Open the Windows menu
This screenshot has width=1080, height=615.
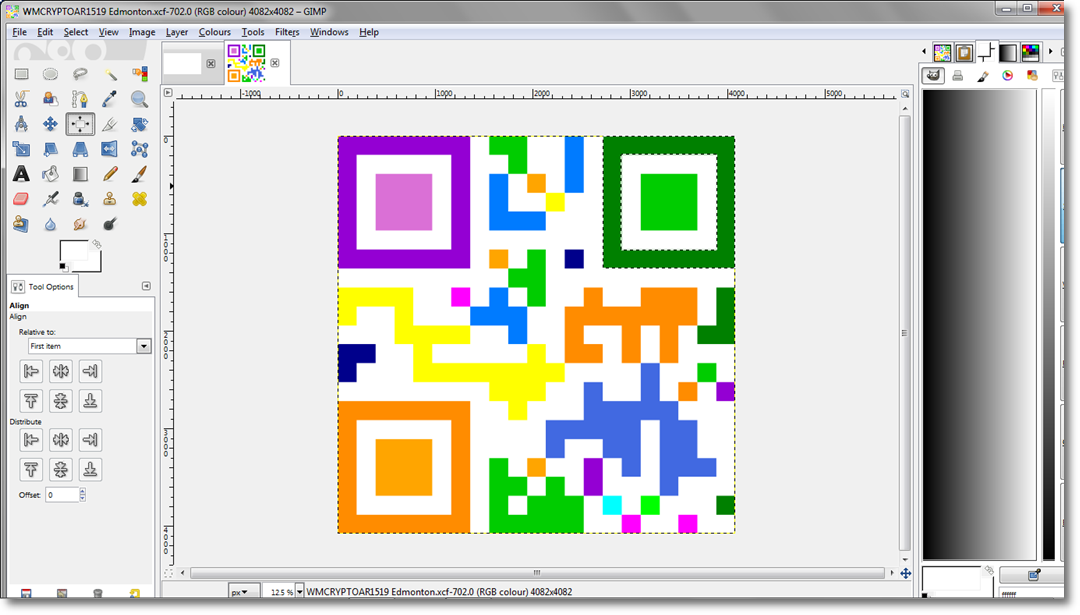point(329,32)
